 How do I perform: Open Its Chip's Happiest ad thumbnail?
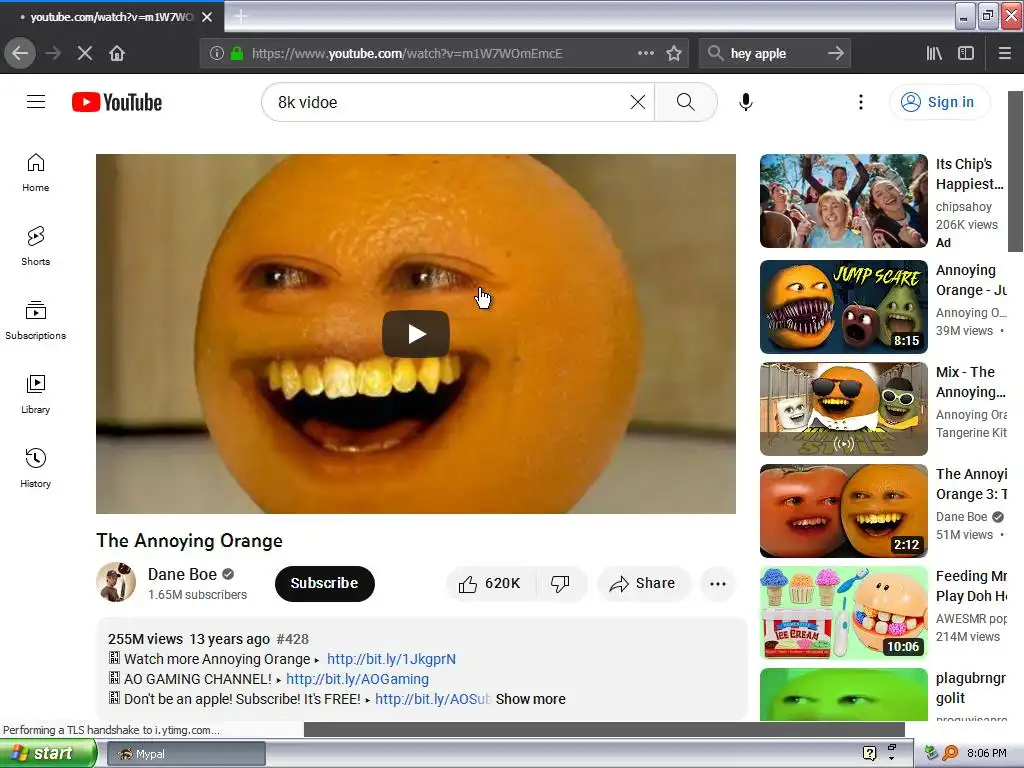coord(844,200)
